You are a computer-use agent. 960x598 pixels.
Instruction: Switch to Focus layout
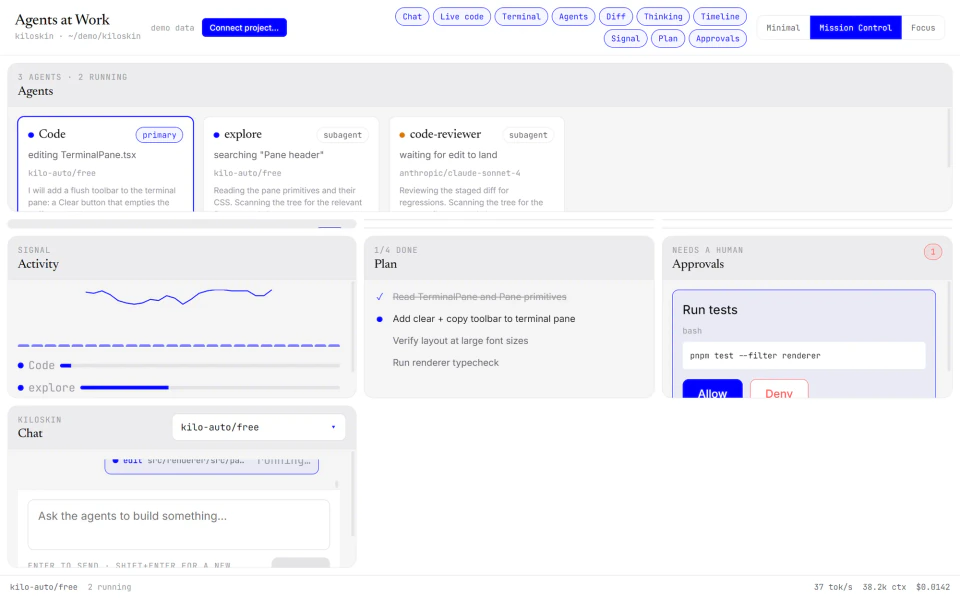point(923,28)
